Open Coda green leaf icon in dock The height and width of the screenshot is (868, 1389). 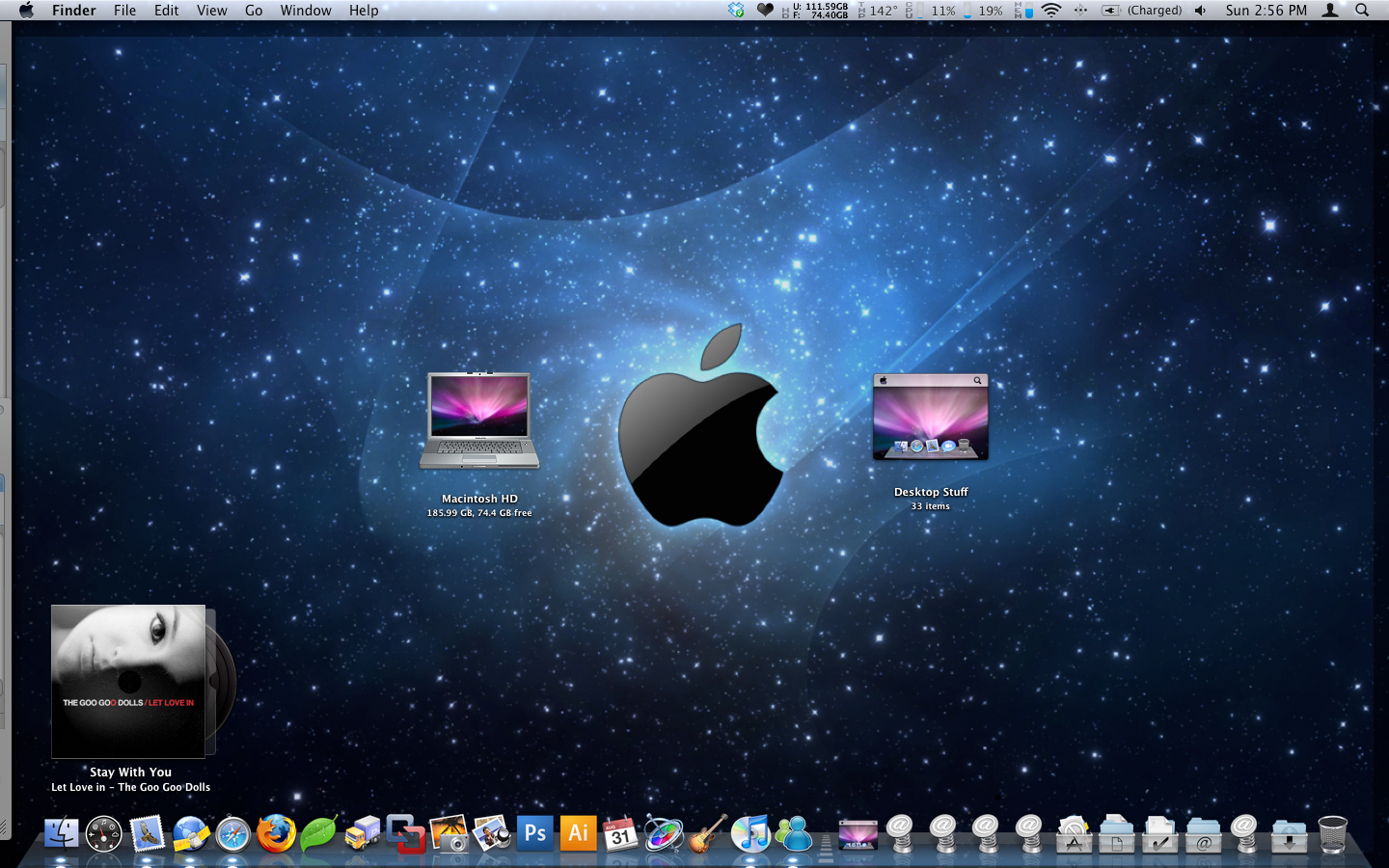pos(318,833)
